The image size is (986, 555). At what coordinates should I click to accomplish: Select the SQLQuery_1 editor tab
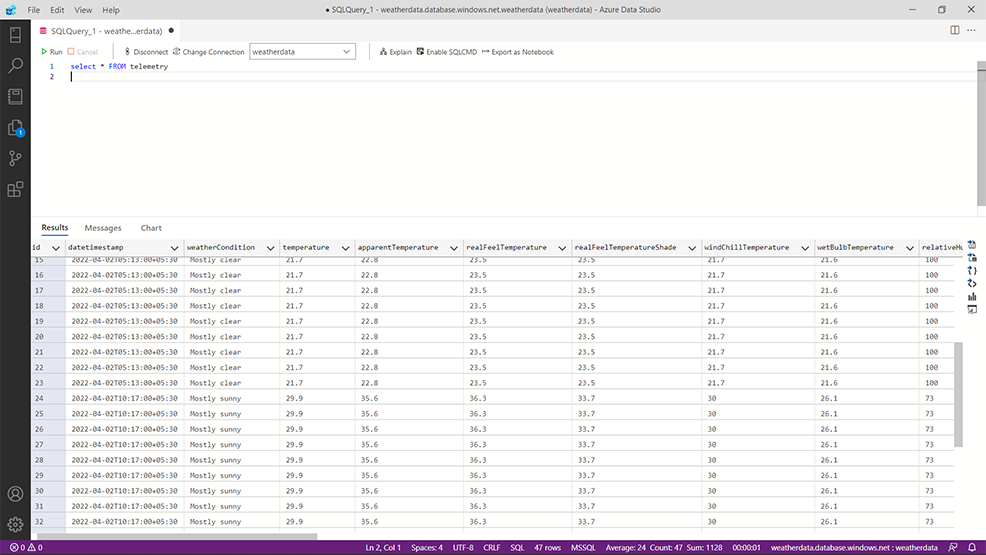106,30
